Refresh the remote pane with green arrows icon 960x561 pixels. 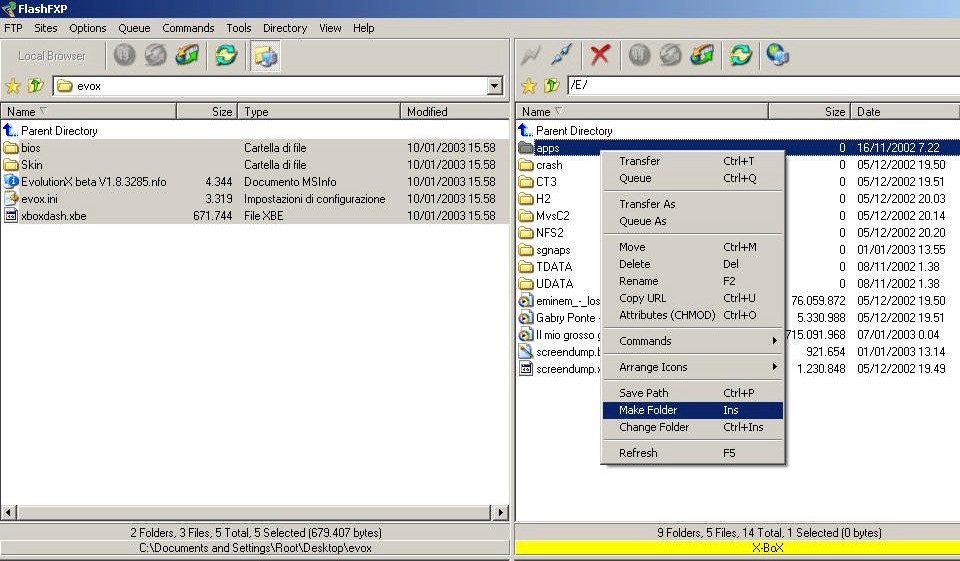(x=740, y=55)
